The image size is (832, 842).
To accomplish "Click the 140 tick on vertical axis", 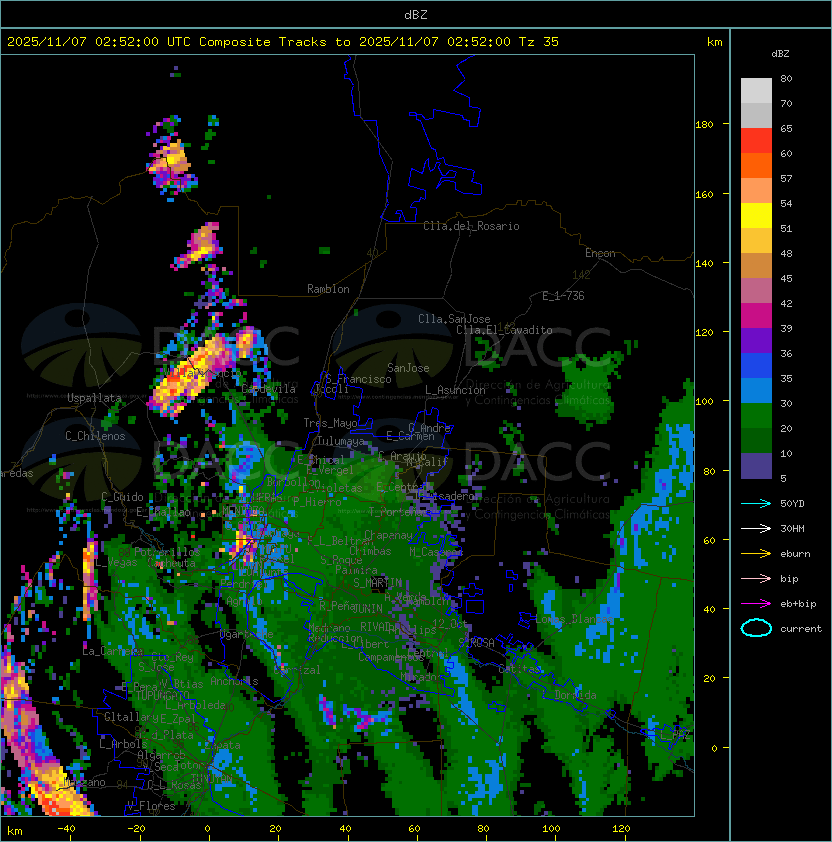I will [704, 263].
